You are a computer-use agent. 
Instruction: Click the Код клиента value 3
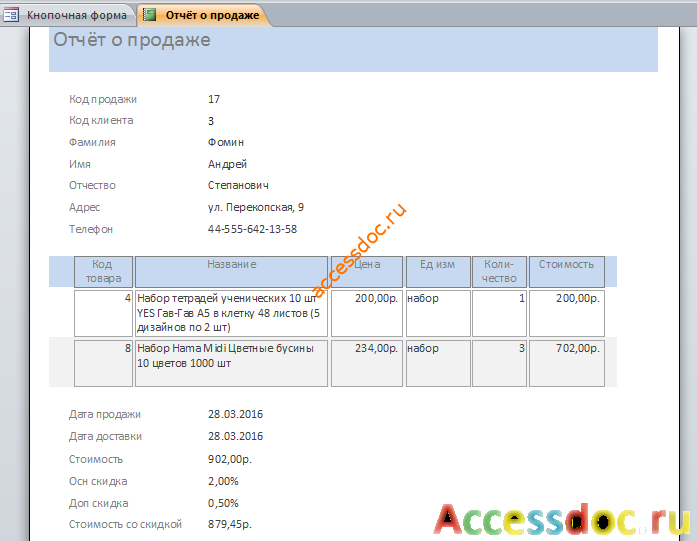click(x=211, y=121)
